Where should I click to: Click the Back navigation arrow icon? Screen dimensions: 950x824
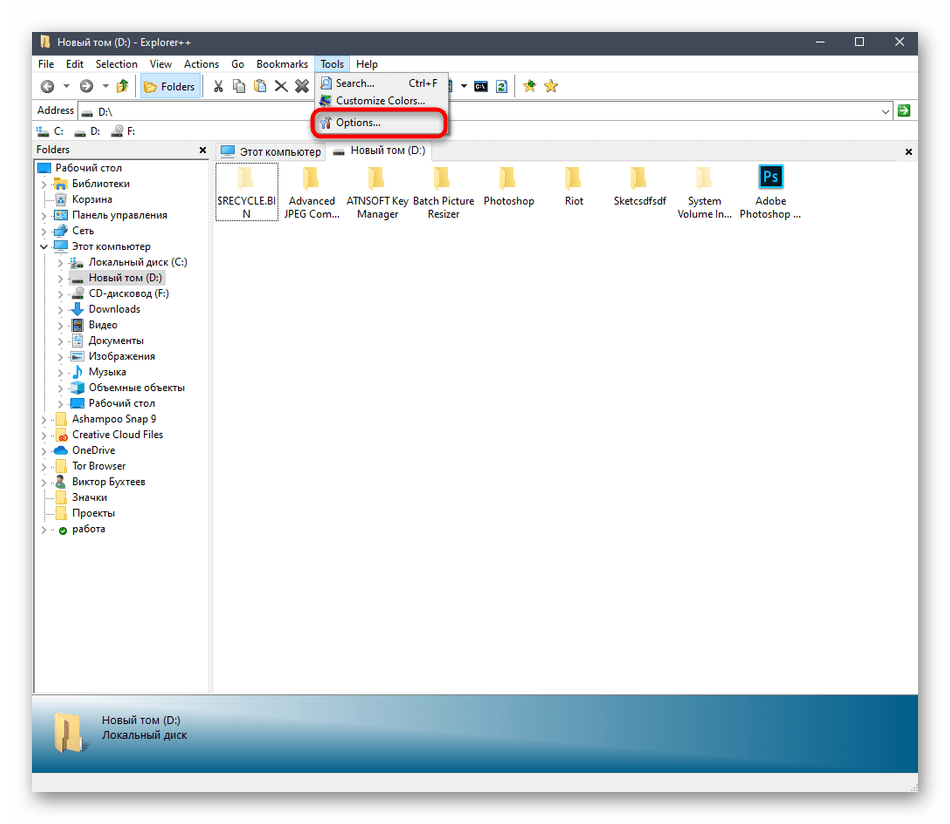click(x=47, y=87)
